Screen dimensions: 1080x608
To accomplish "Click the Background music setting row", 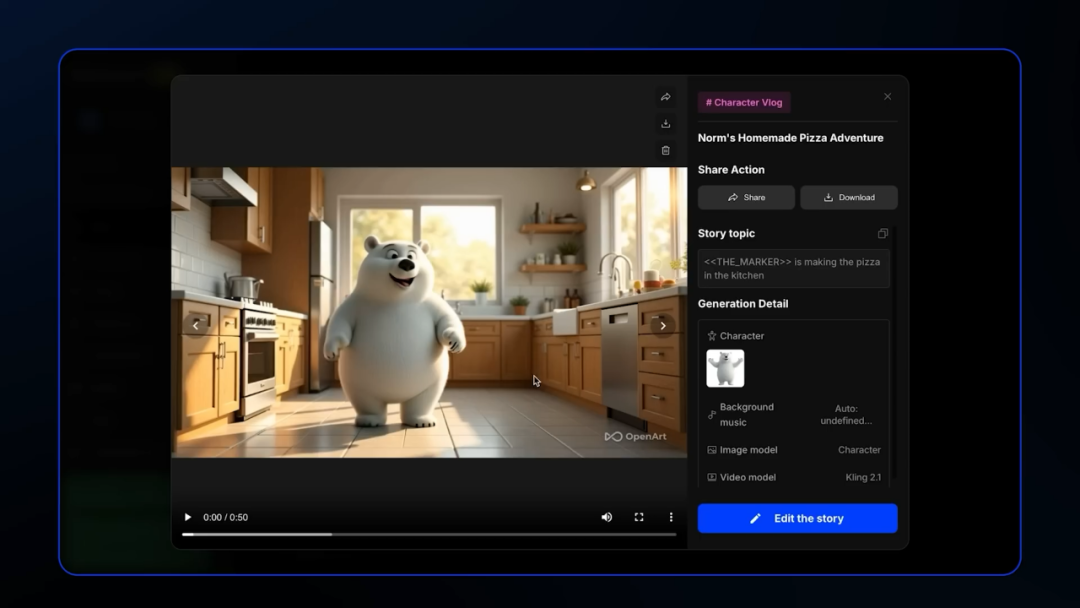I will pyautogui.click(x=793, y=414).
